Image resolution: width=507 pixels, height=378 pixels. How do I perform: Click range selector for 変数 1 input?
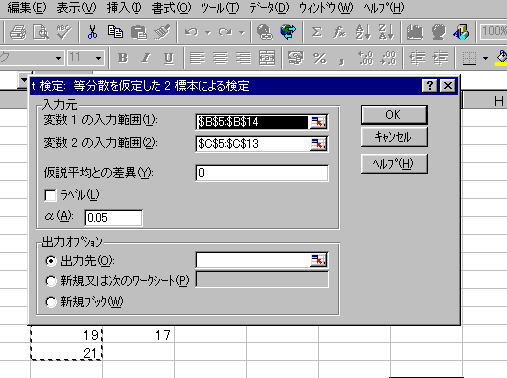318,122
